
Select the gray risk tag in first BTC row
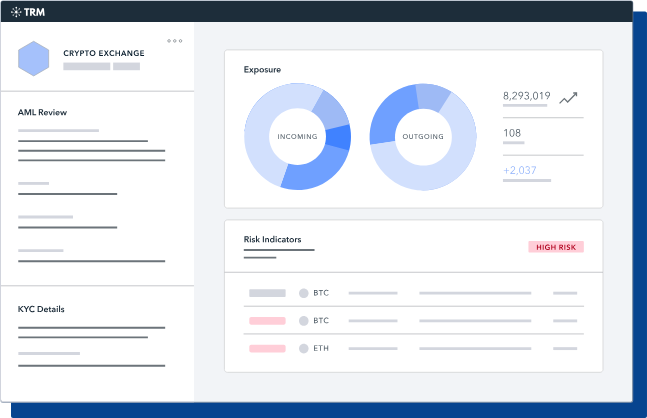[267, 293]
